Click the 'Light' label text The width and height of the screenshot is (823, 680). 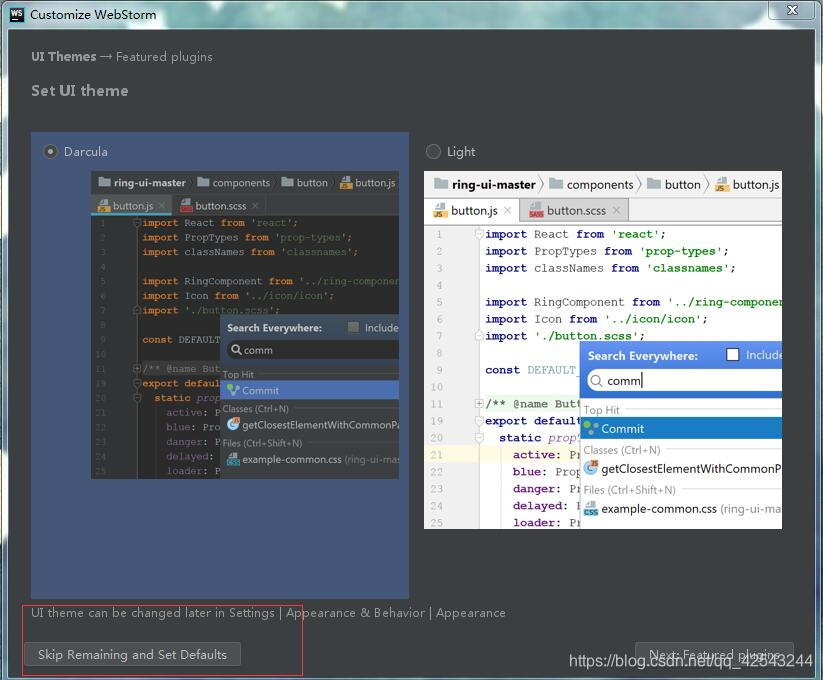click(x=461, y=152)
